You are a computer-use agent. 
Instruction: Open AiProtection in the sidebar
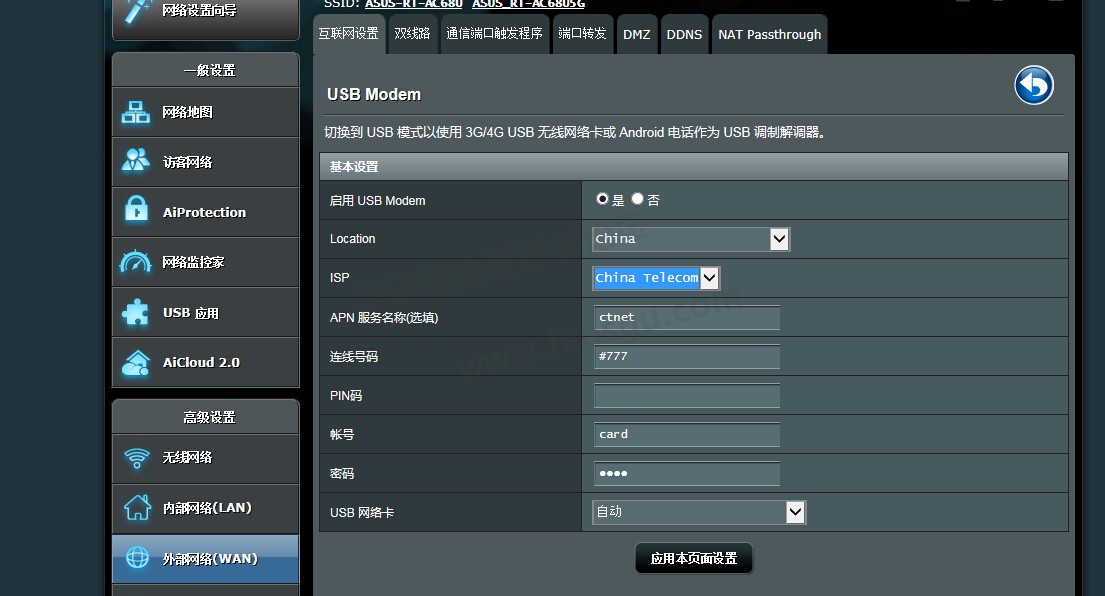pos(206,212)
